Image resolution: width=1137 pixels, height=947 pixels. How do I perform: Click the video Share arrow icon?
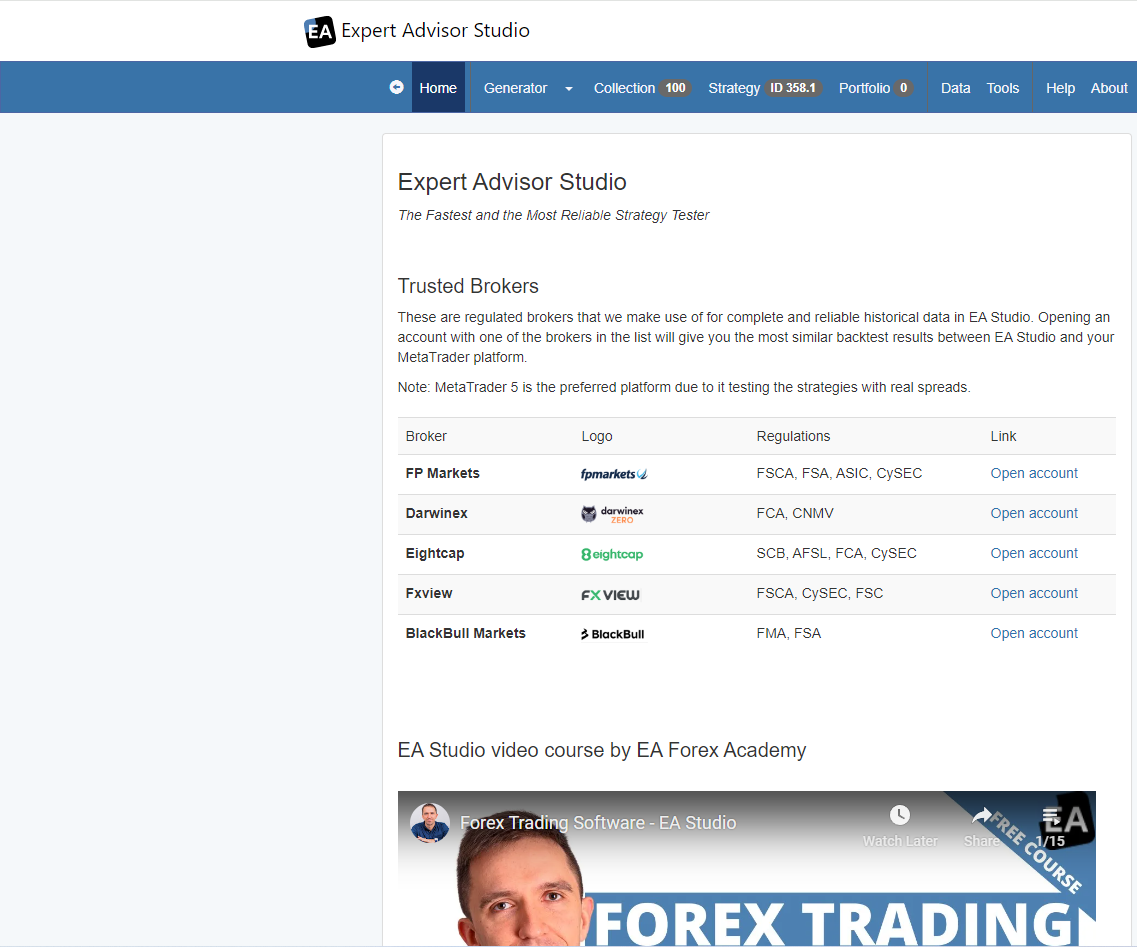(981, 816)
